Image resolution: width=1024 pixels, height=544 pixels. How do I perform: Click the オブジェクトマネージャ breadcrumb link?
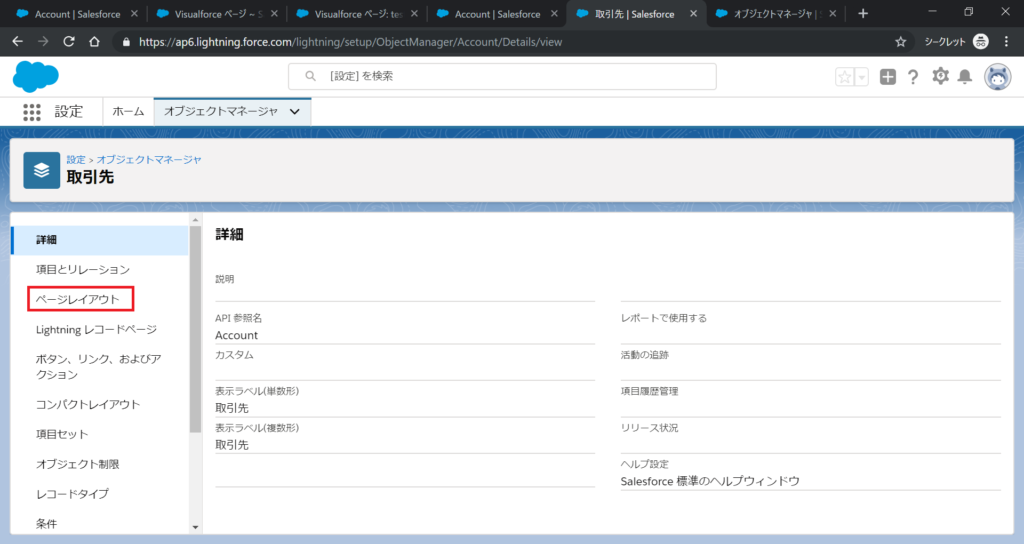pyautogui.click(x=149, y=159)
